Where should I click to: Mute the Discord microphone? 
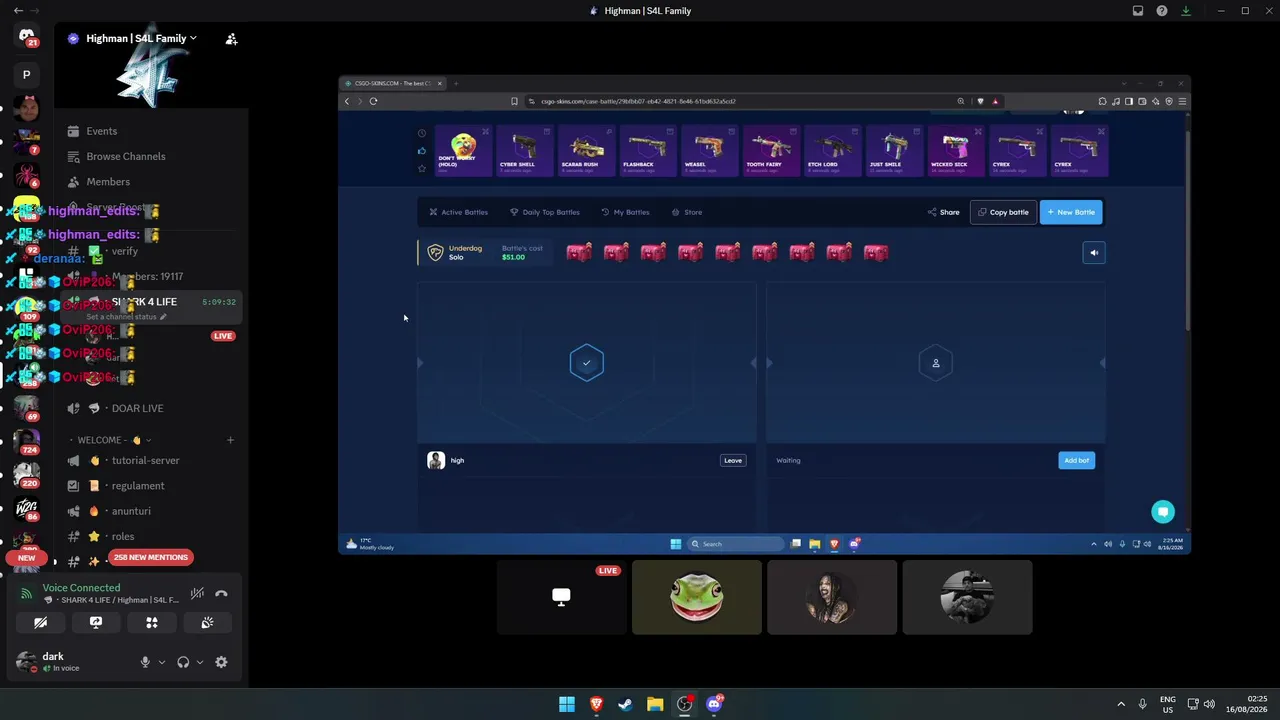(145, 662)
